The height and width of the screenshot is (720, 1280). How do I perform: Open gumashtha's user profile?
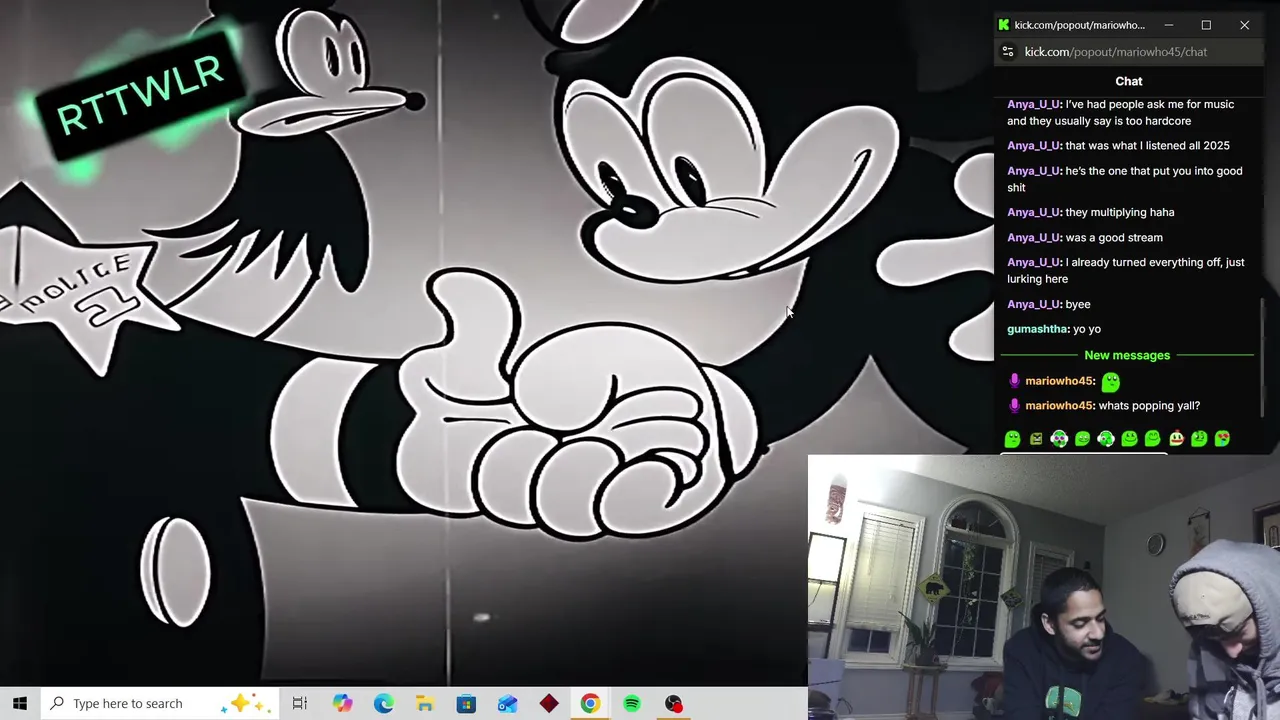tap(1037, 329)
